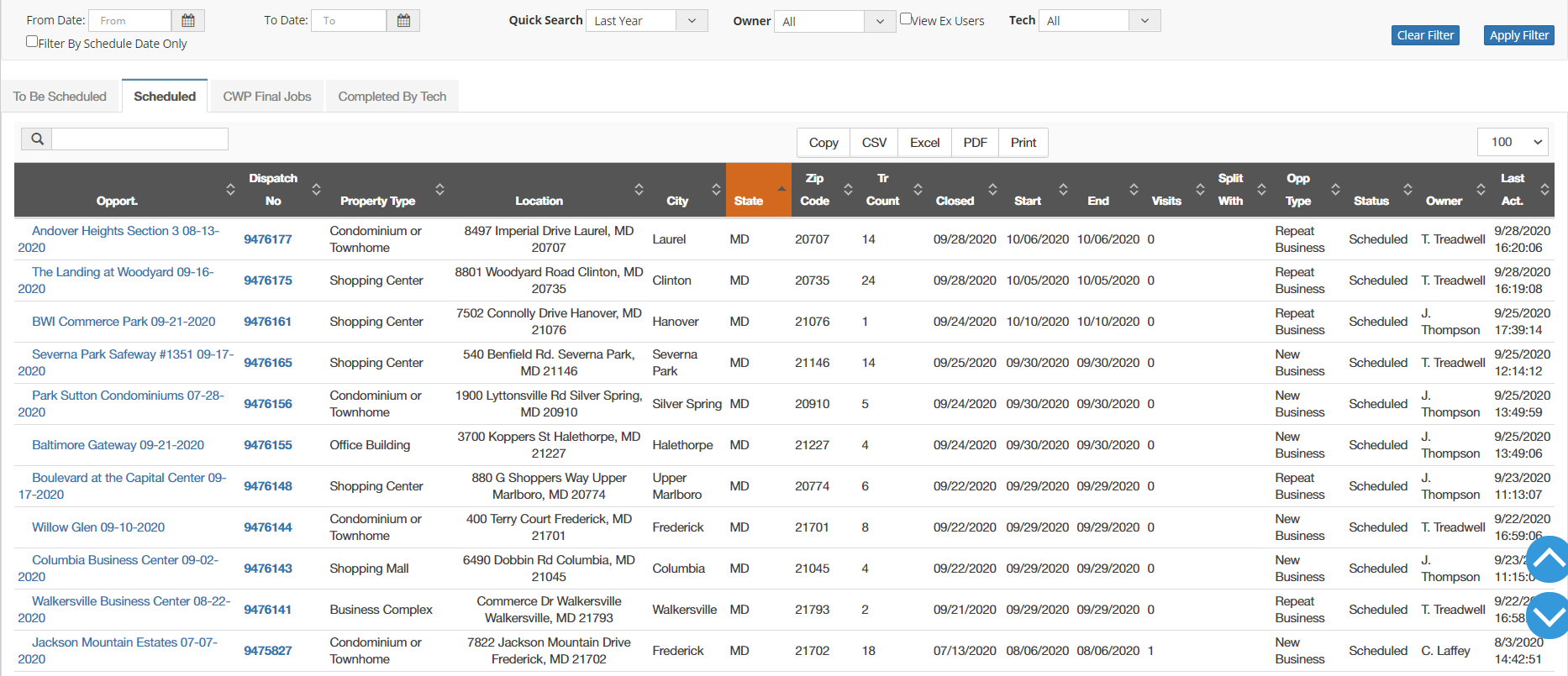This screenshot has height=676, width=1568.
Task: Open Baltimore Gateway 09-21-2020 link
Action: click(x=118, y=445)
